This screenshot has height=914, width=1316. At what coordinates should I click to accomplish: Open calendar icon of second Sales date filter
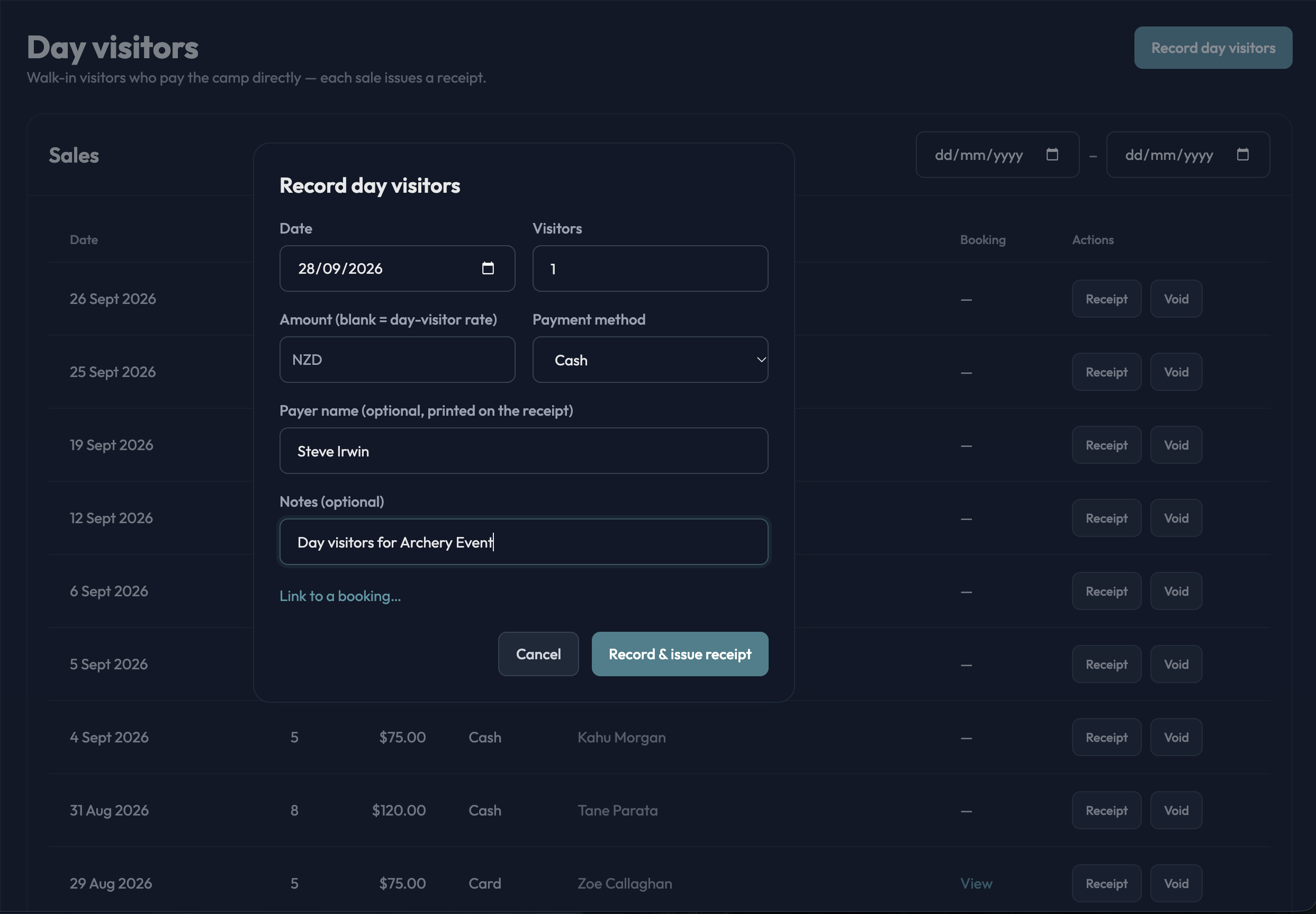[1243, 155]
